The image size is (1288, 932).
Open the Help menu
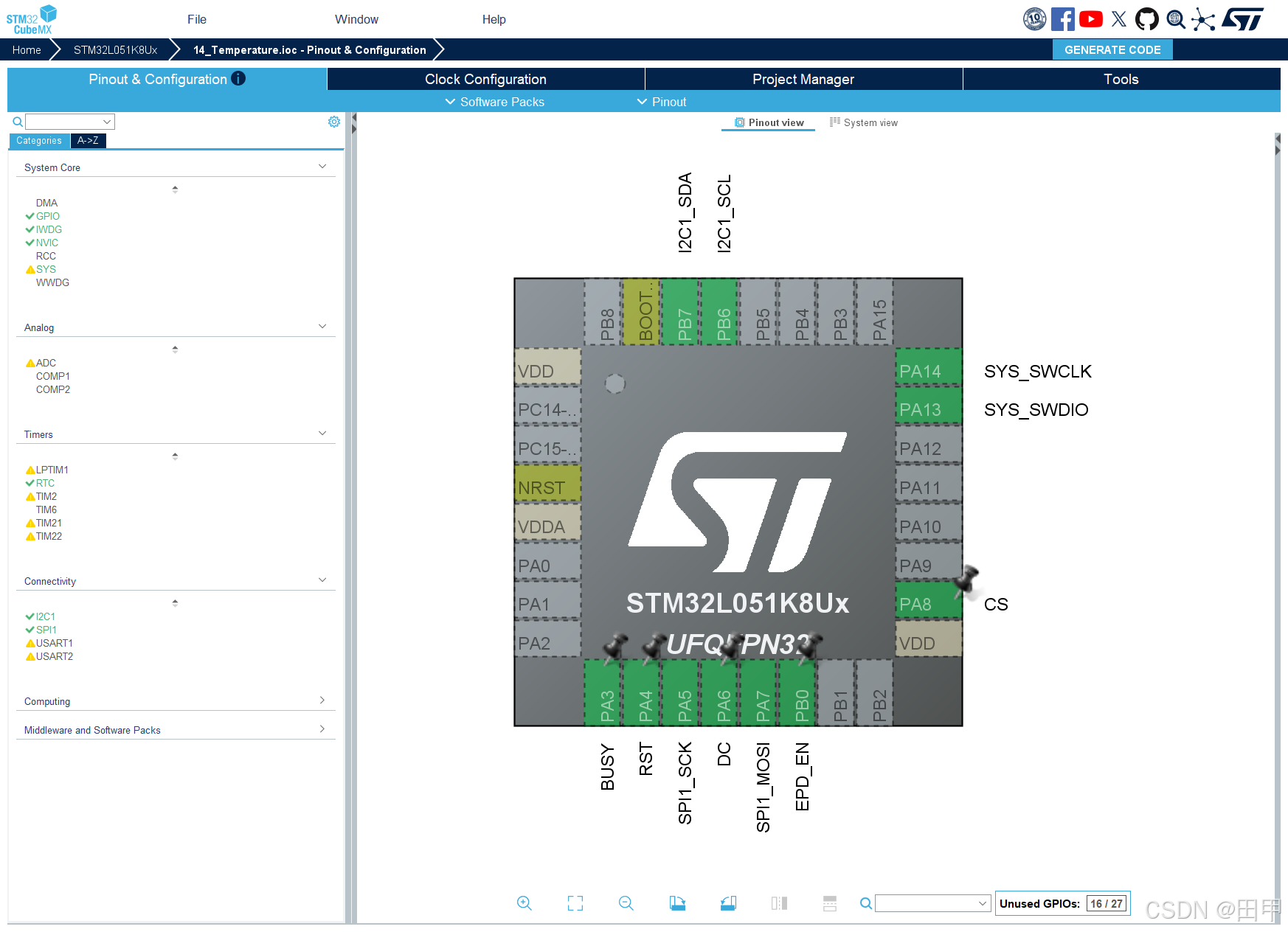pos(494,19)
